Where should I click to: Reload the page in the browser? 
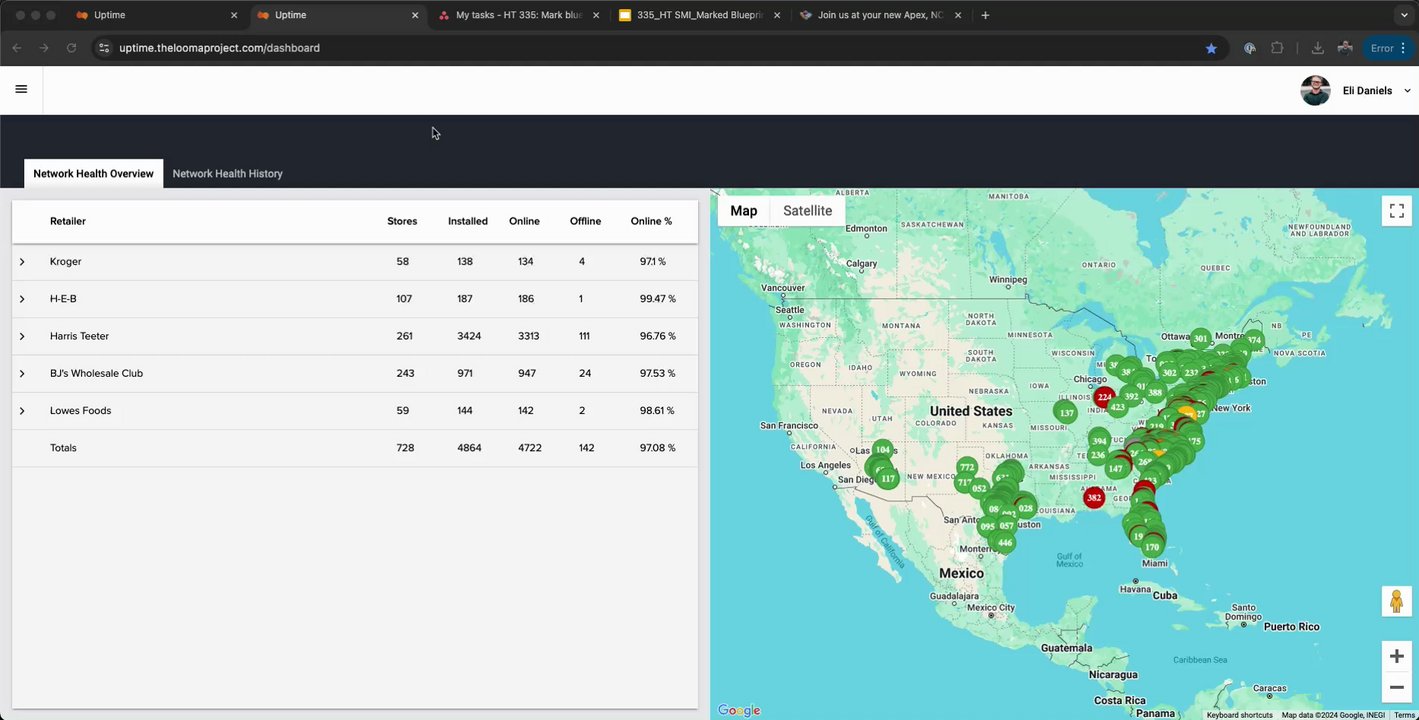click(x=71, y=48)
